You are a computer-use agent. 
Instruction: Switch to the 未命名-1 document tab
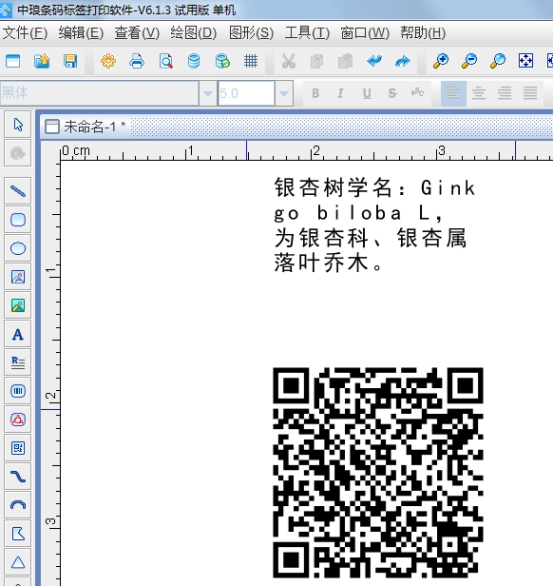[x=85, y=127]
